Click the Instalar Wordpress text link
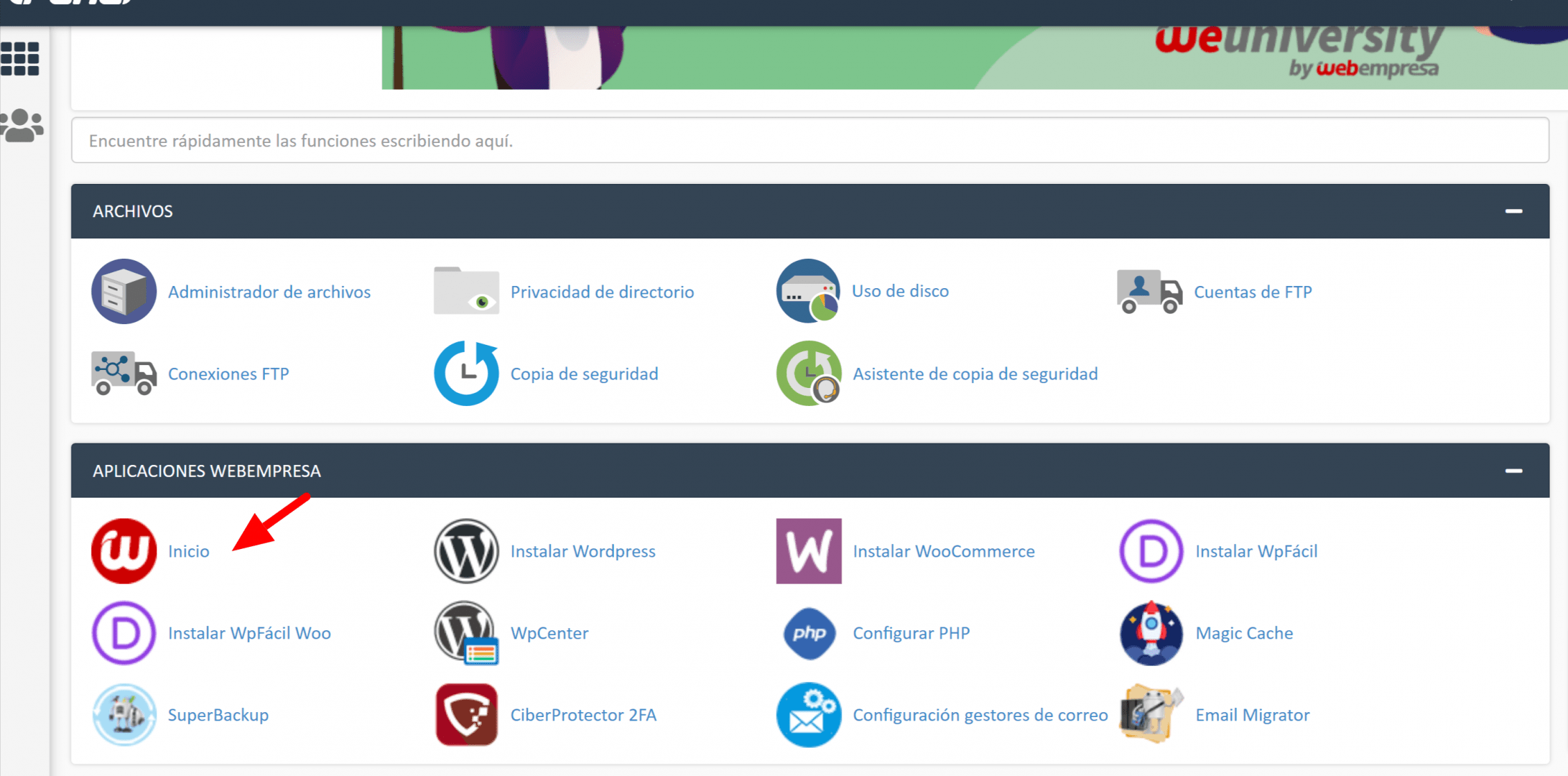The image size is (1568, 776). [x=583, y=551]
